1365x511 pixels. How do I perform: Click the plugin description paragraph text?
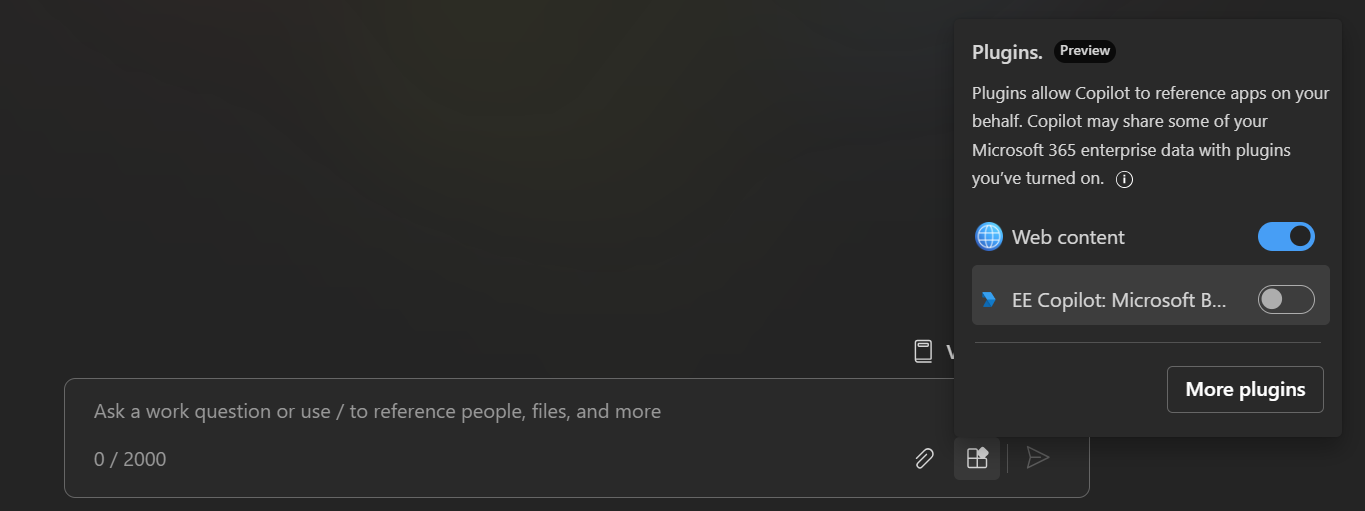click(1150, 122)
